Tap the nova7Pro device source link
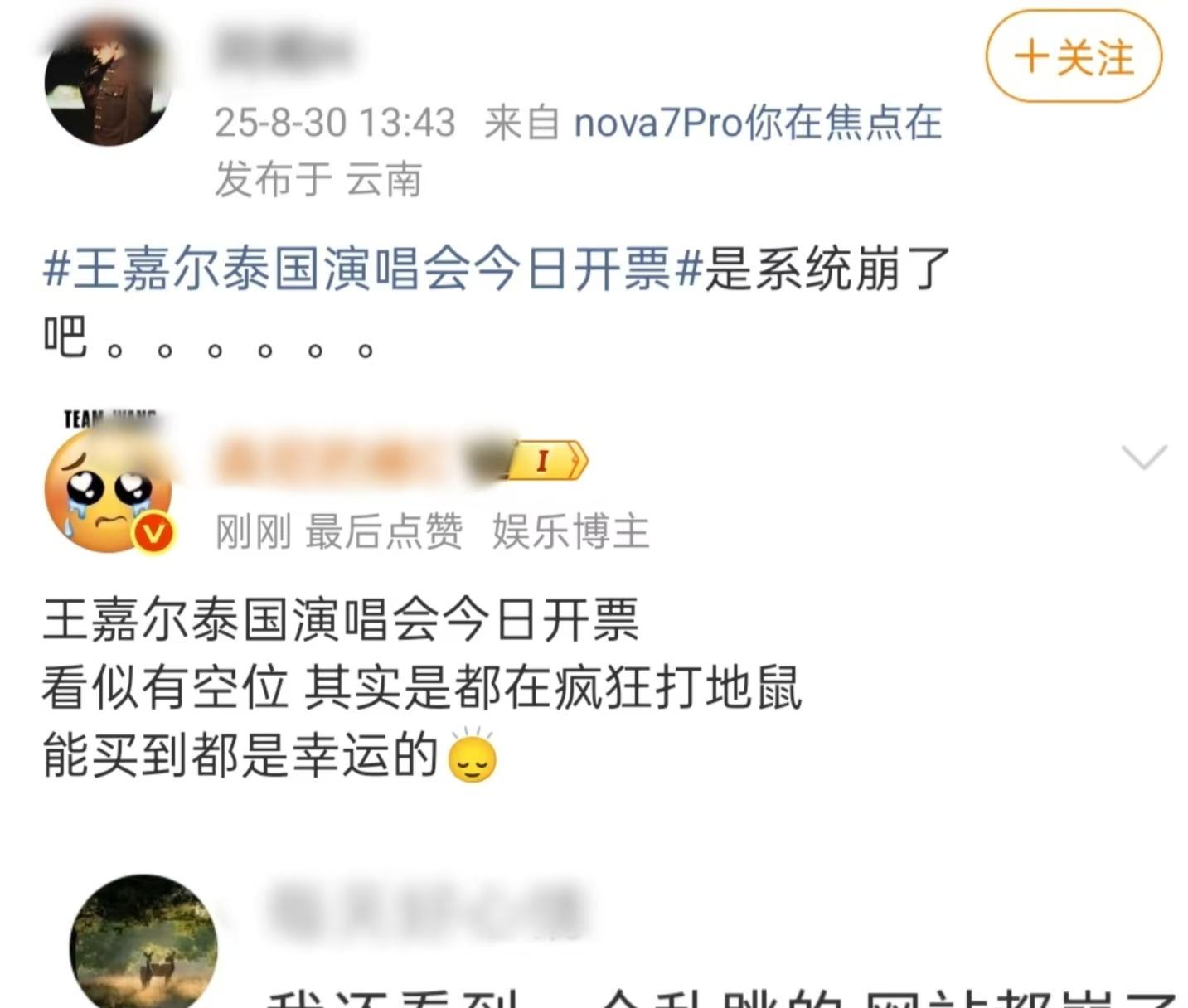The image size is (1188, 1008). [x=758, y=123]
